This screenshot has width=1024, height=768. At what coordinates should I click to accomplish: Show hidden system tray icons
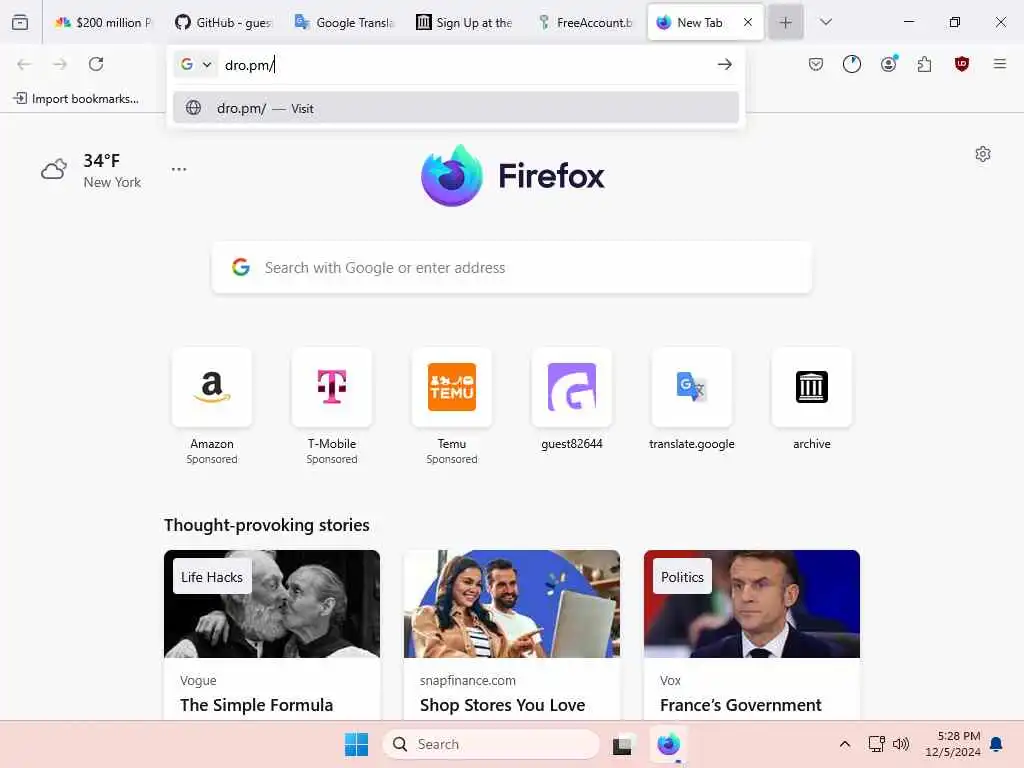[x=844, y=744]
